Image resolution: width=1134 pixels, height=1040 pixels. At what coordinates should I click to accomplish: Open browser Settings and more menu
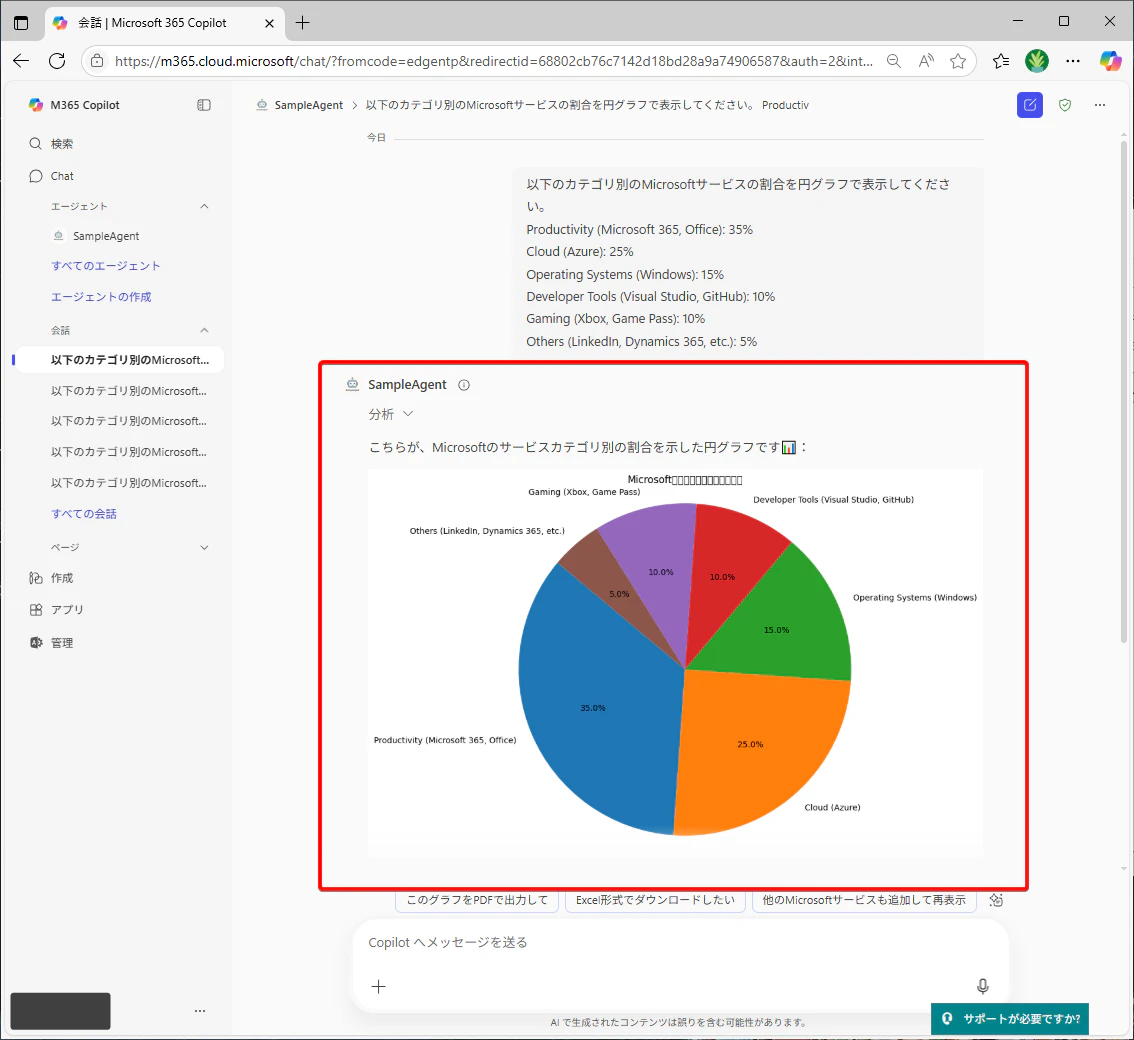[x=1073, y=61]
